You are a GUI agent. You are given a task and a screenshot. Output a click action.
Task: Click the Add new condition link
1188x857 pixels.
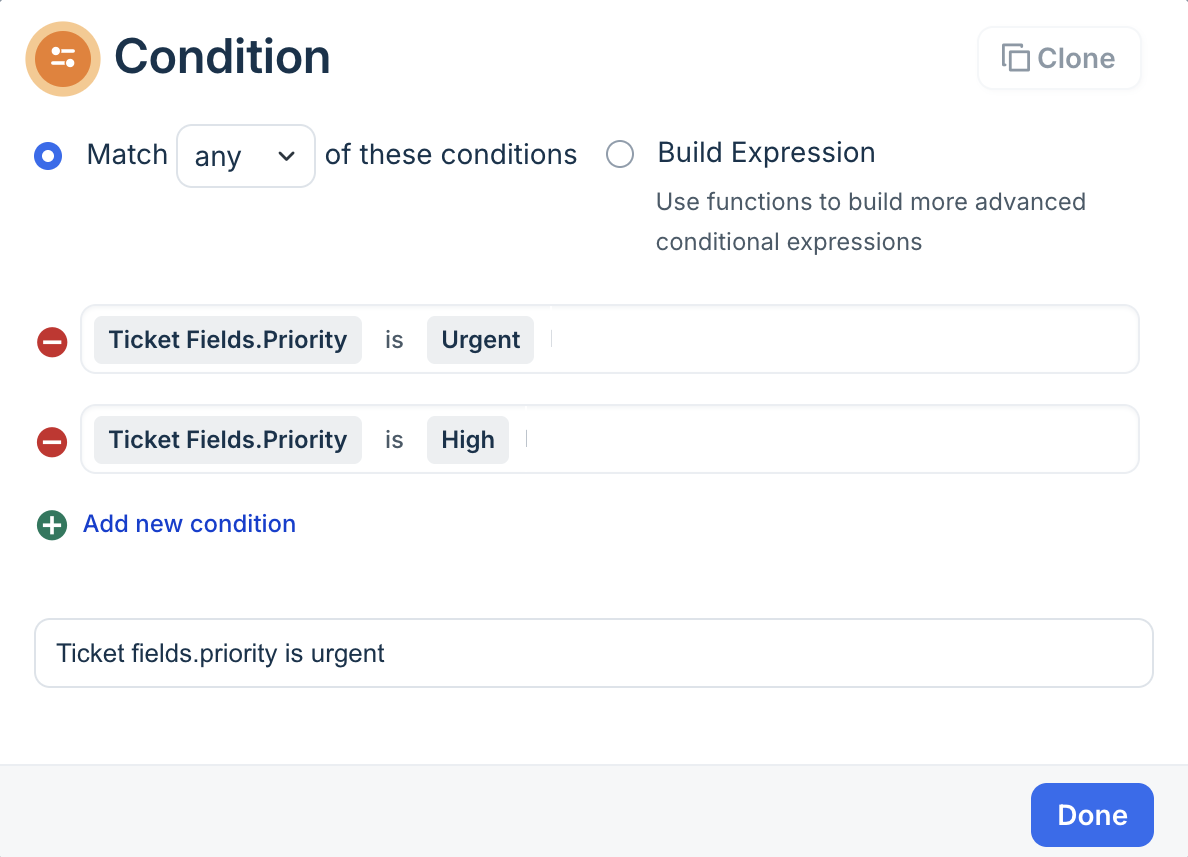[x=189, y=524]
